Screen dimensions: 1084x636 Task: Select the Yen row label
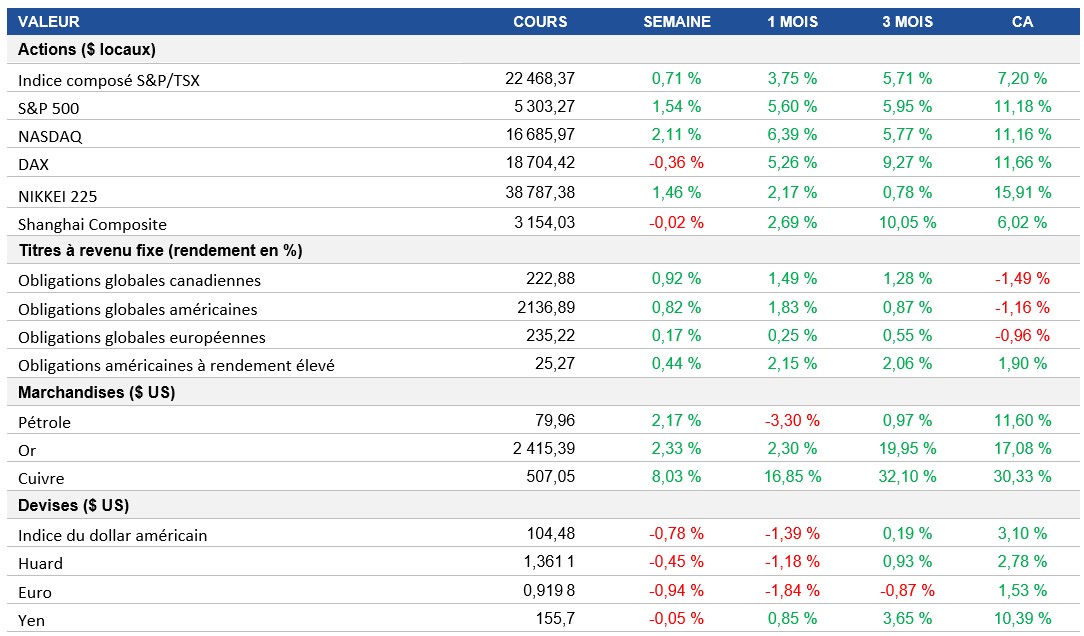tap(32, 620)
